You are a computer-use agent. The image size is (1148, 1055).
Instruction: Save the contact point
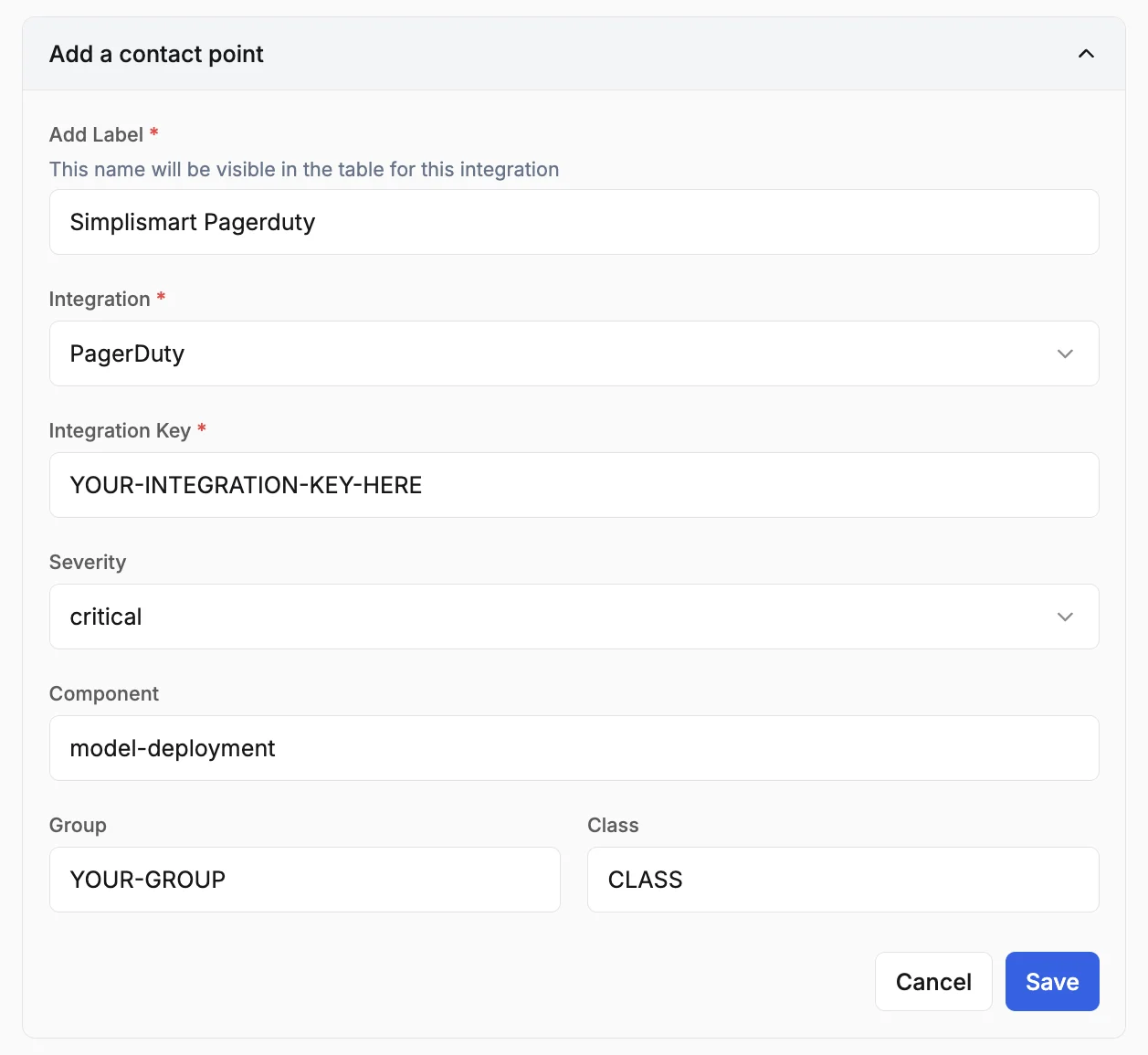click(1052, 982)
